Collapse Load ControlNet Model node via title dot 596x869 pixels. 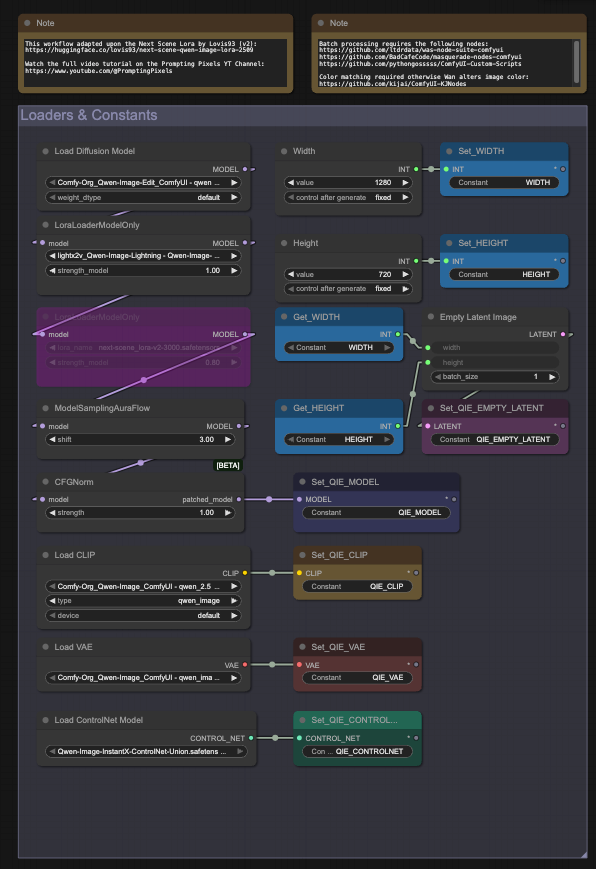click(x=45, y=720)
